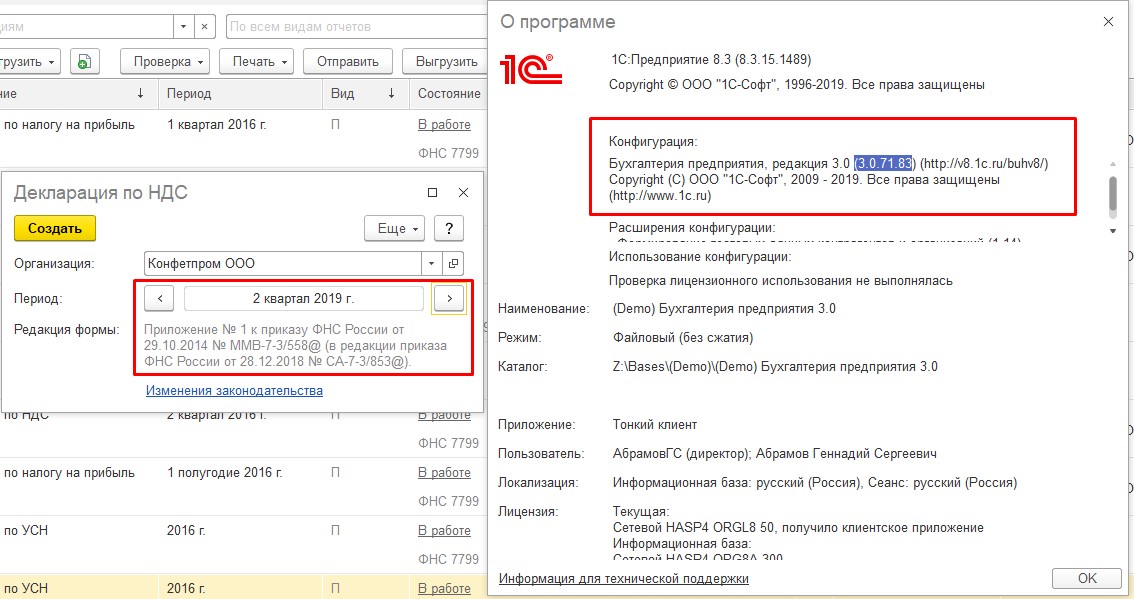Clear the filter field with x button
The image size is (1134, 599).
click(205, 27)
